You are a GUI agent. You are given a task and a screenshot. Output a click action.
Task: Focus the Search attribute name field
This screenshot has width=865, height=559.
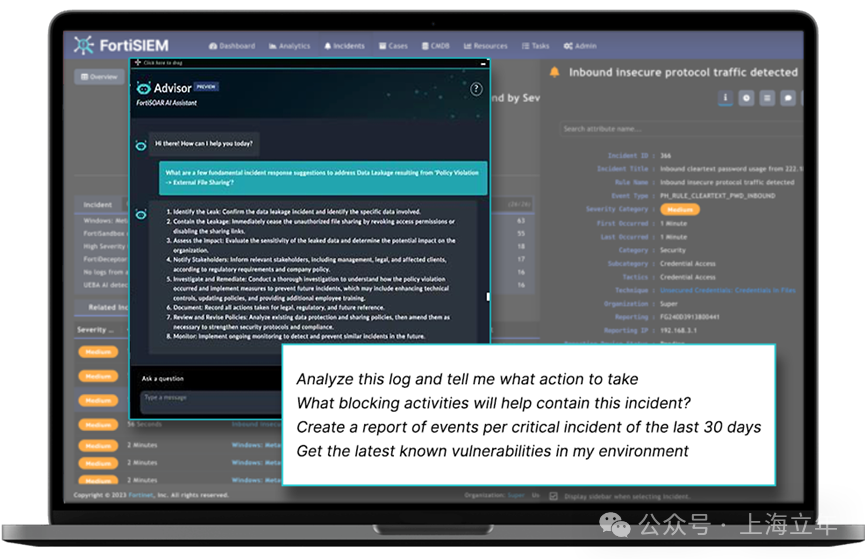point(681,129)
